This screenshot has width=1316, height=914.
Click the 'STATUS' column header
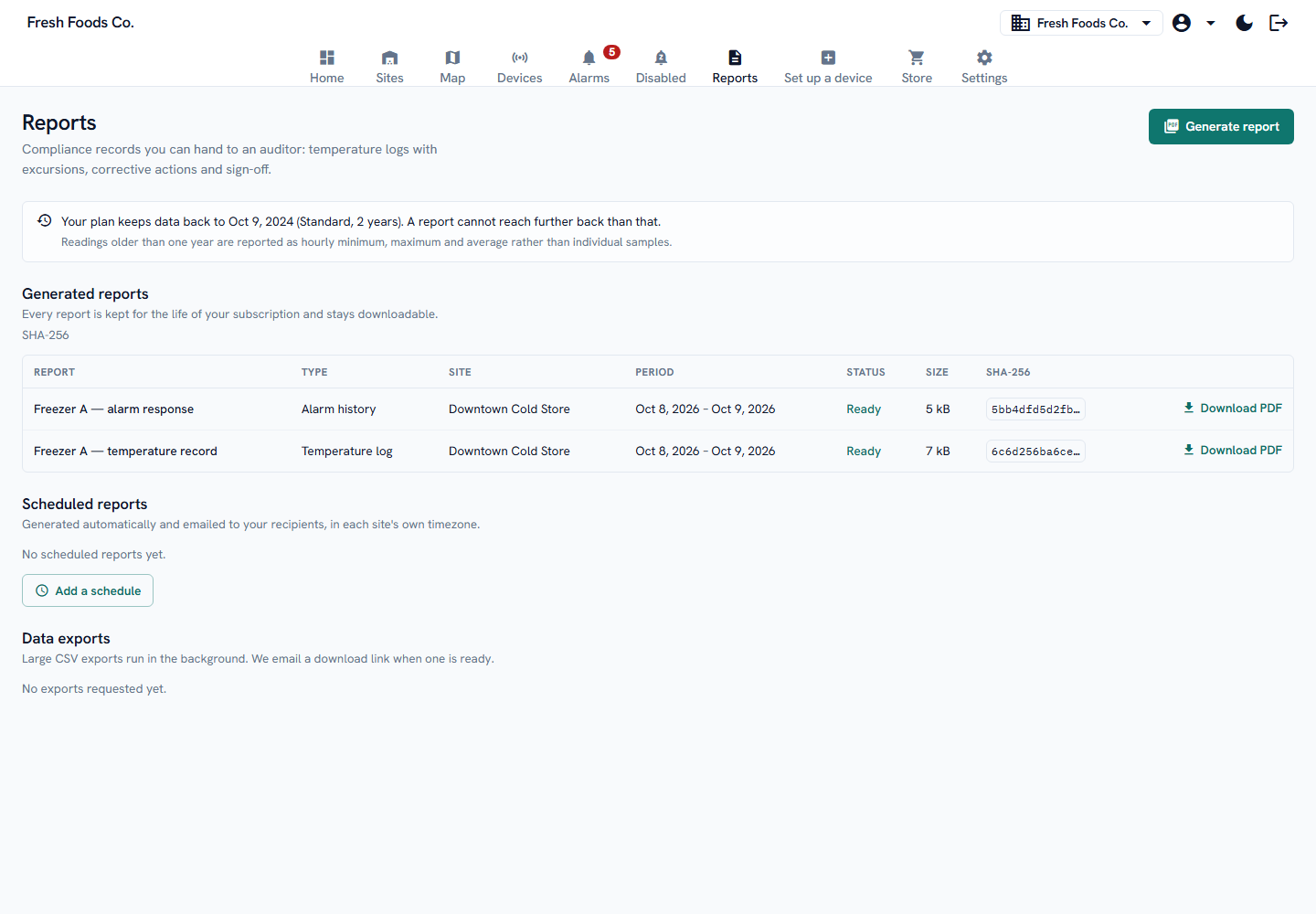tap(865, 372)
